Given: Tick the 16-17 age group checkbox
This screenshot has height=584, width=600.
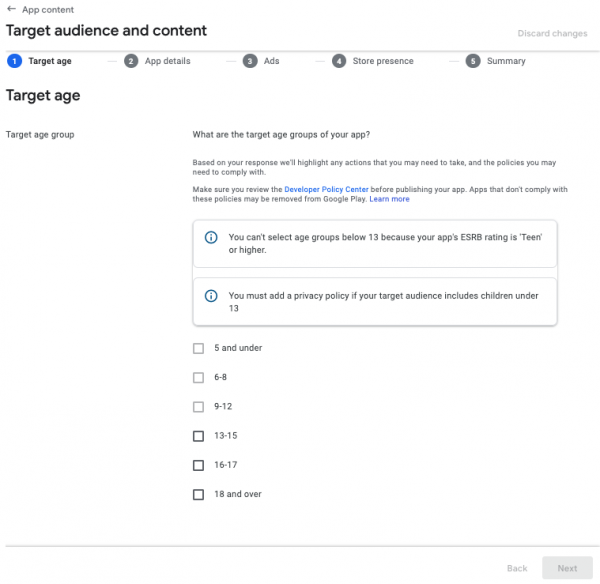Looking at the screenshot, I should pos(198,465).
